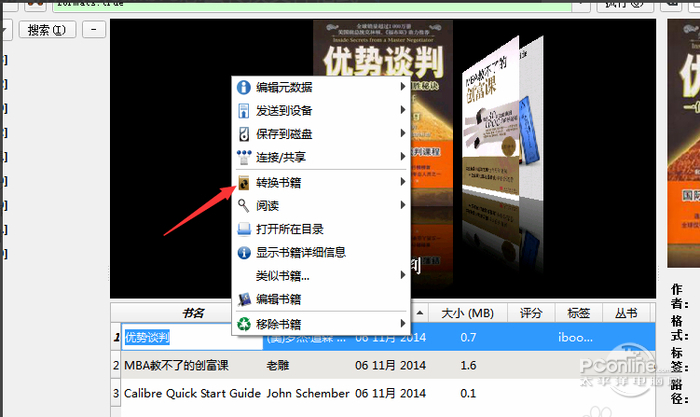Select 移除书籍 menu entry
Viewport: 700px width, 417px height.
point(321,324)
